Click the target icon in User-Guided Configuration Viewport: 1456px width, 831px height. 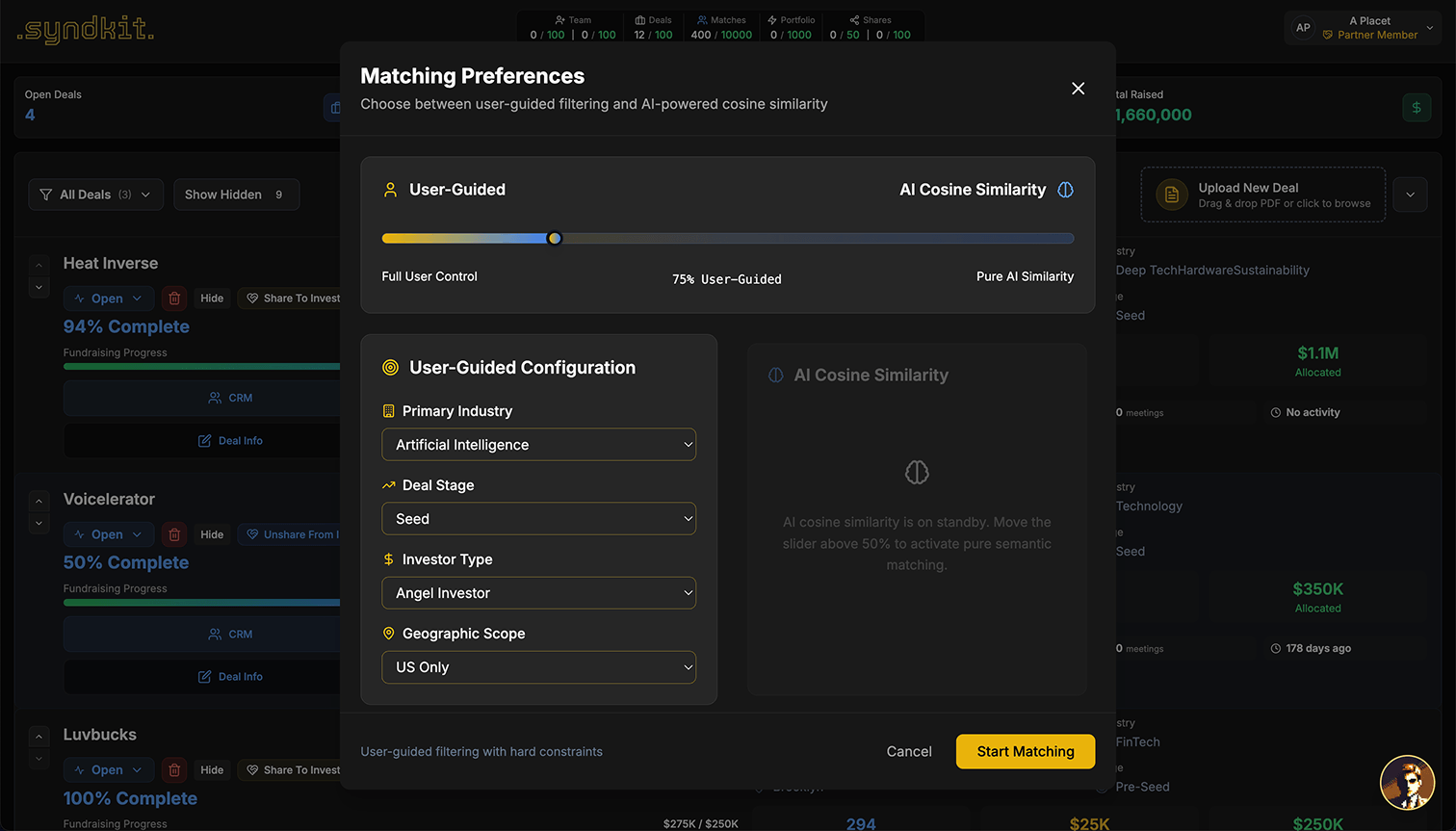(x=390, y=368)
